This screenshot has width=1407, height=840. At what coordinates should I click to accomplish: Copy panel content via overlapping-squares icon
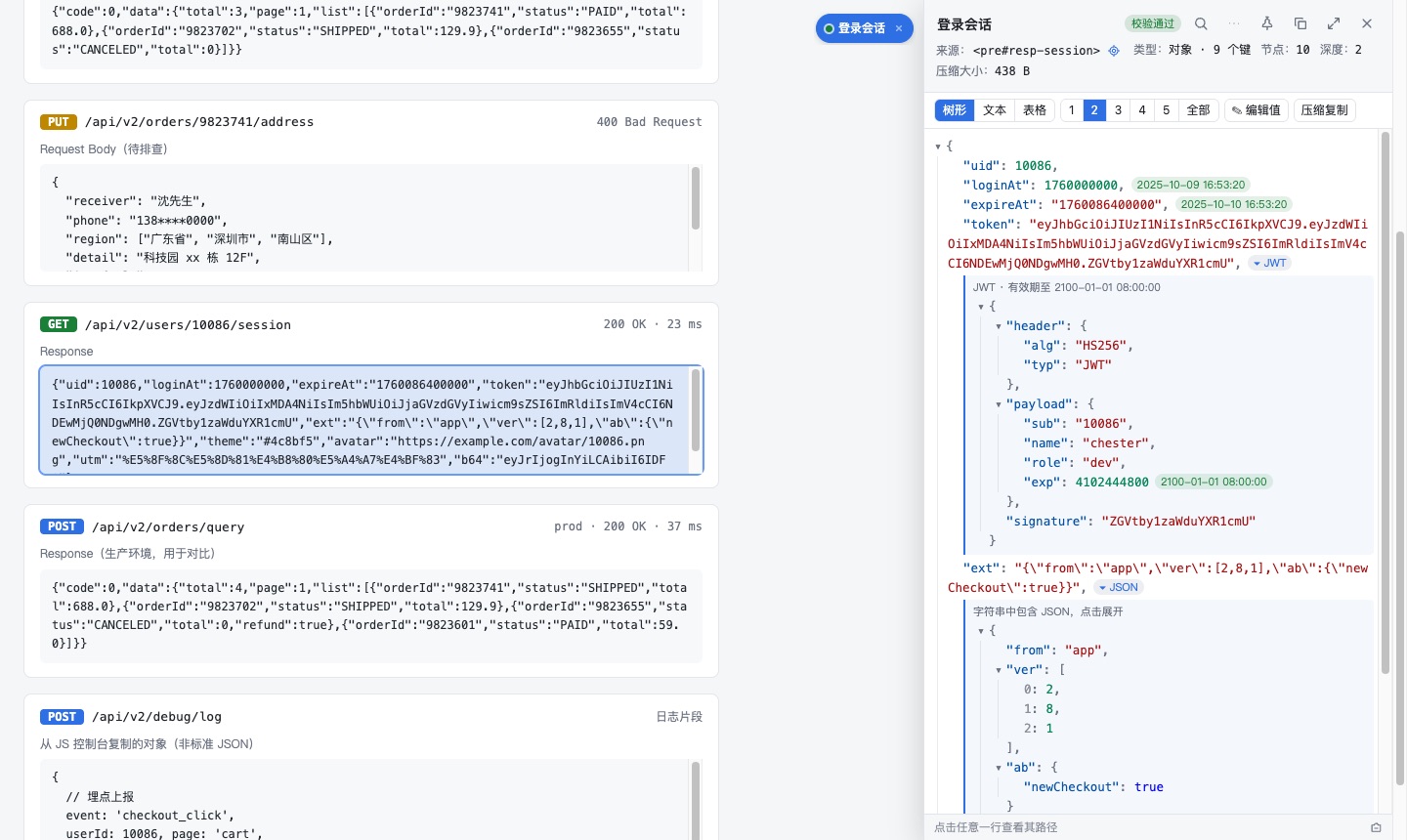coord(1300,23)
